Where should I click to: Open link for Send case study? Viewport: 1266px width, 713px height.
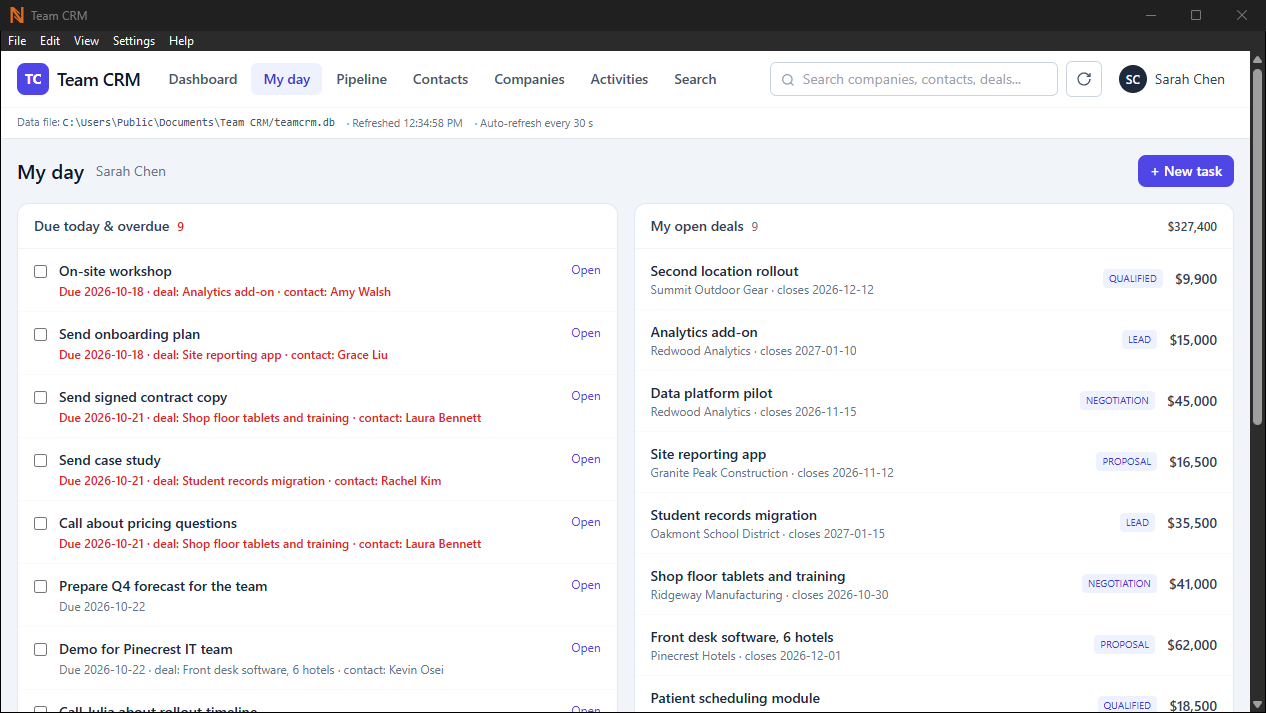pos(586,459)
